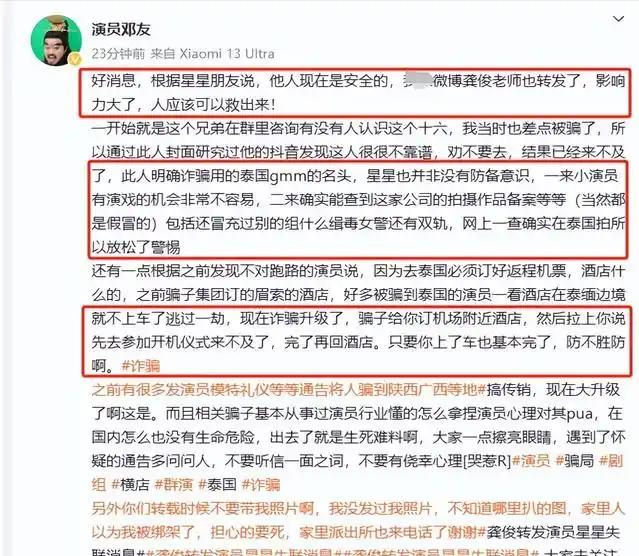This screenshot has height=556, width=639.
Task: Open the Xiaomi 13 Ultra source link
Action: (227, 53)
